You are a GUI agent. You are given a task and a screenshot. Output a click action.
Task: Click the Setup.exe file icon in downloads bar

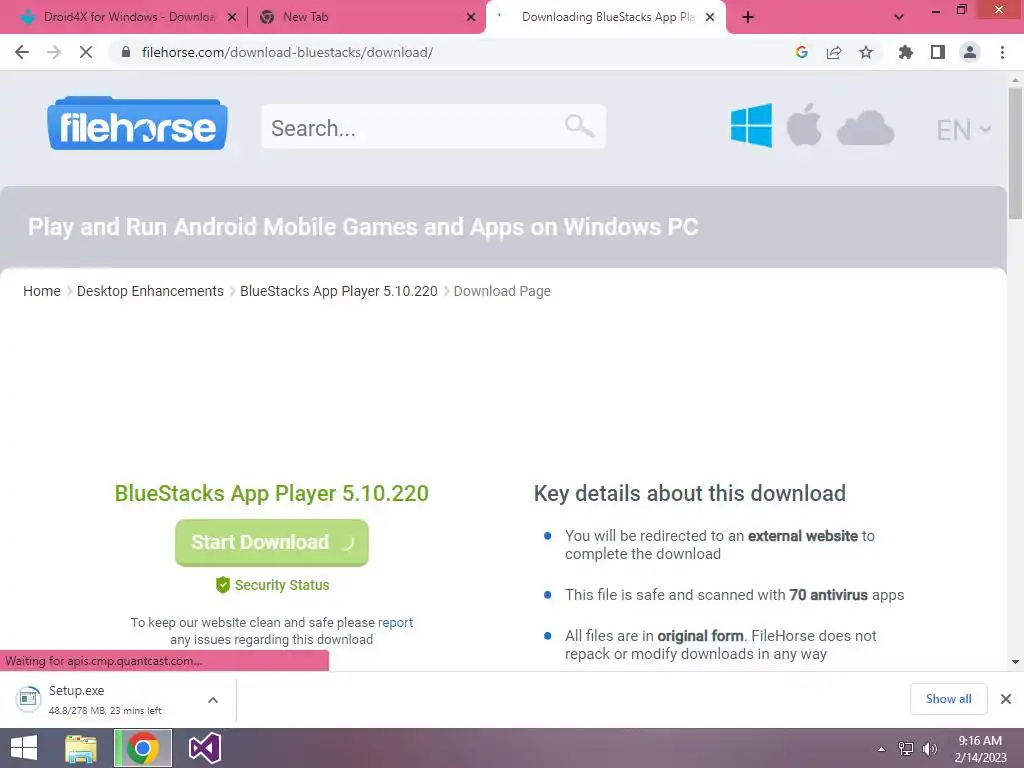[x=28, y=699]
